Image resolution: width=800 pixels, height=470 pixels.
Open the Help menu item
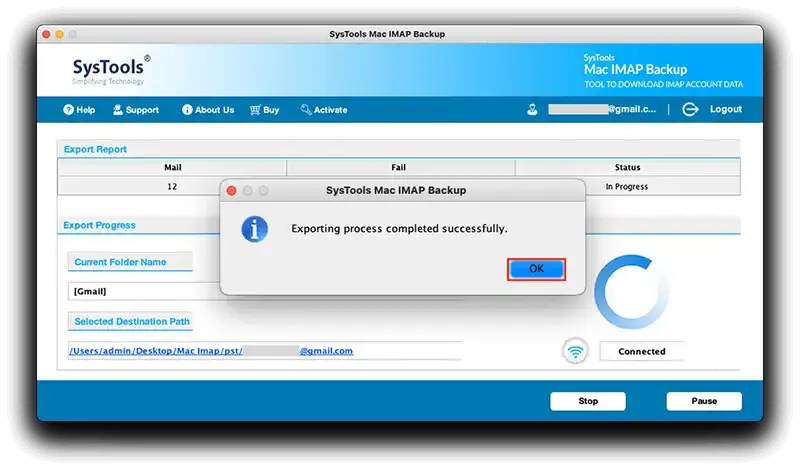(79, 110)
